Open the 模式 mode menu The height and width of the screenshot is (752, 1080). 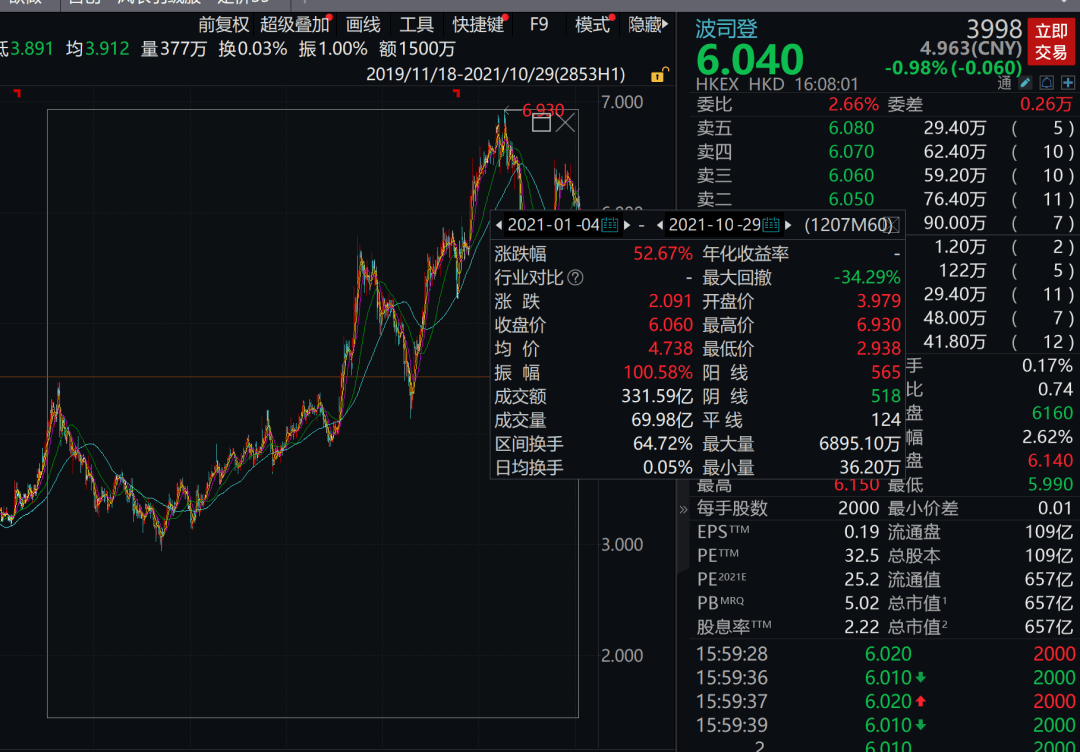pyautogui.click(x=593, y=25)
